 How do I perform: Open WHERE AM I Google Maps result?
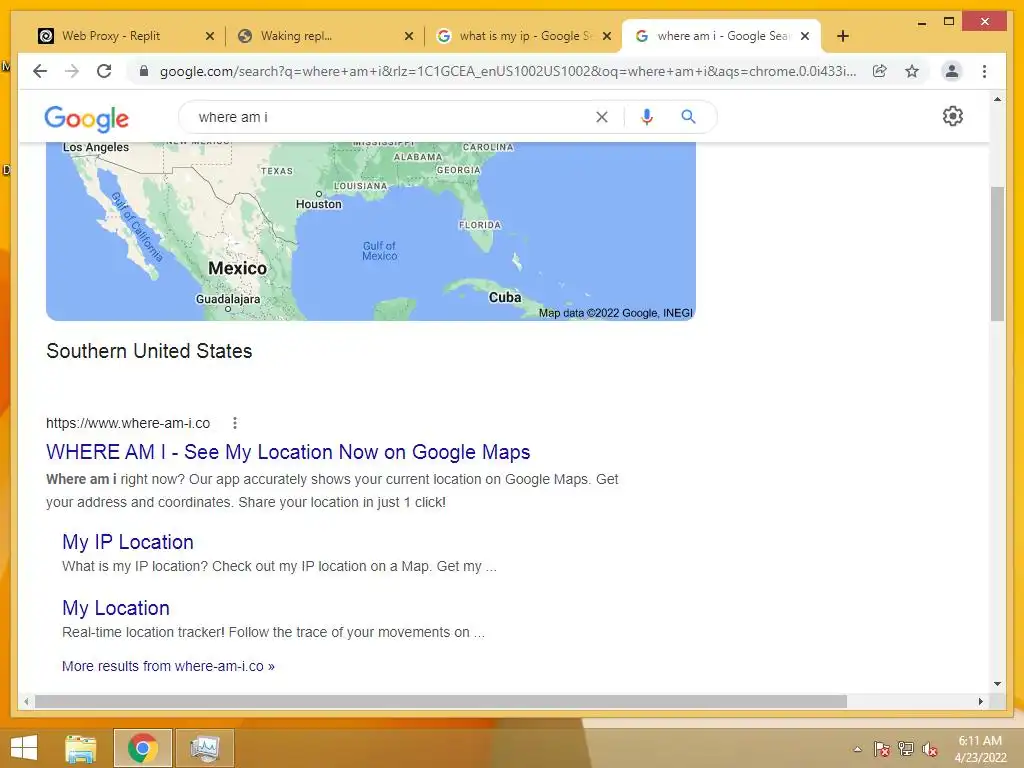point(288,452)
